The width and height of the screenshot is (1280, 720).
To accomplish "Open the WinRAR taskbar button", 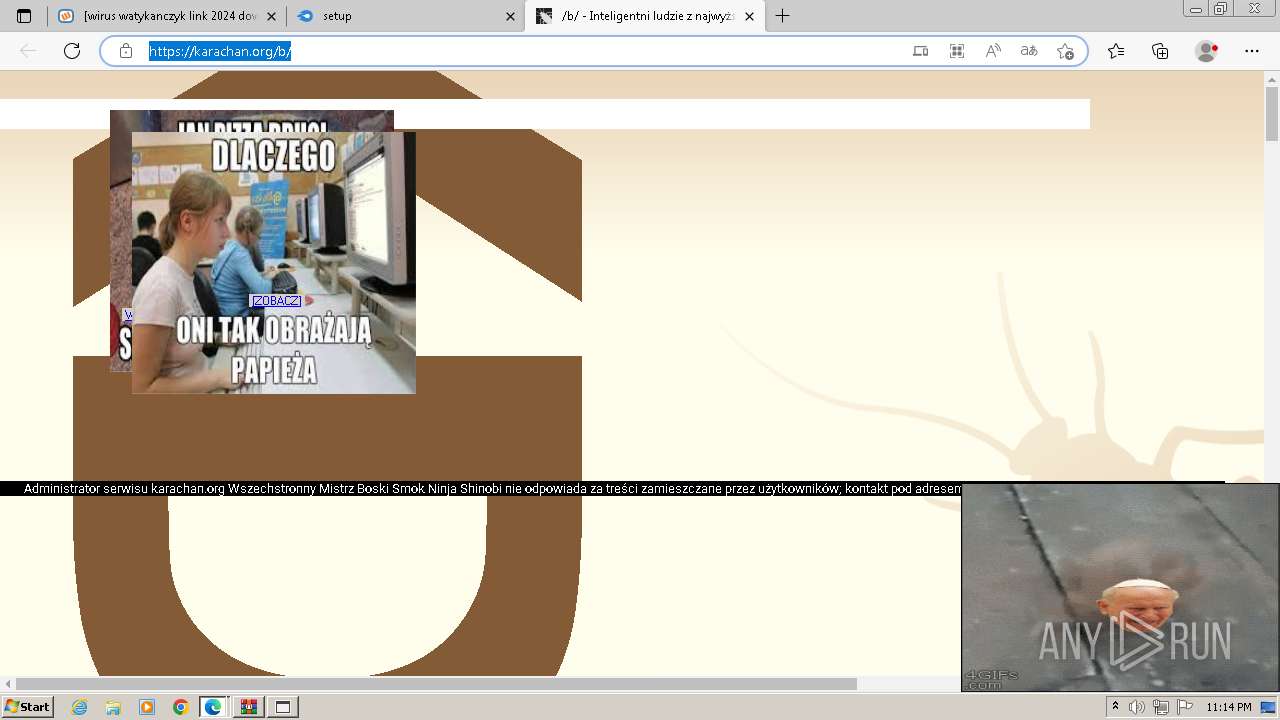I will (249, 707).
